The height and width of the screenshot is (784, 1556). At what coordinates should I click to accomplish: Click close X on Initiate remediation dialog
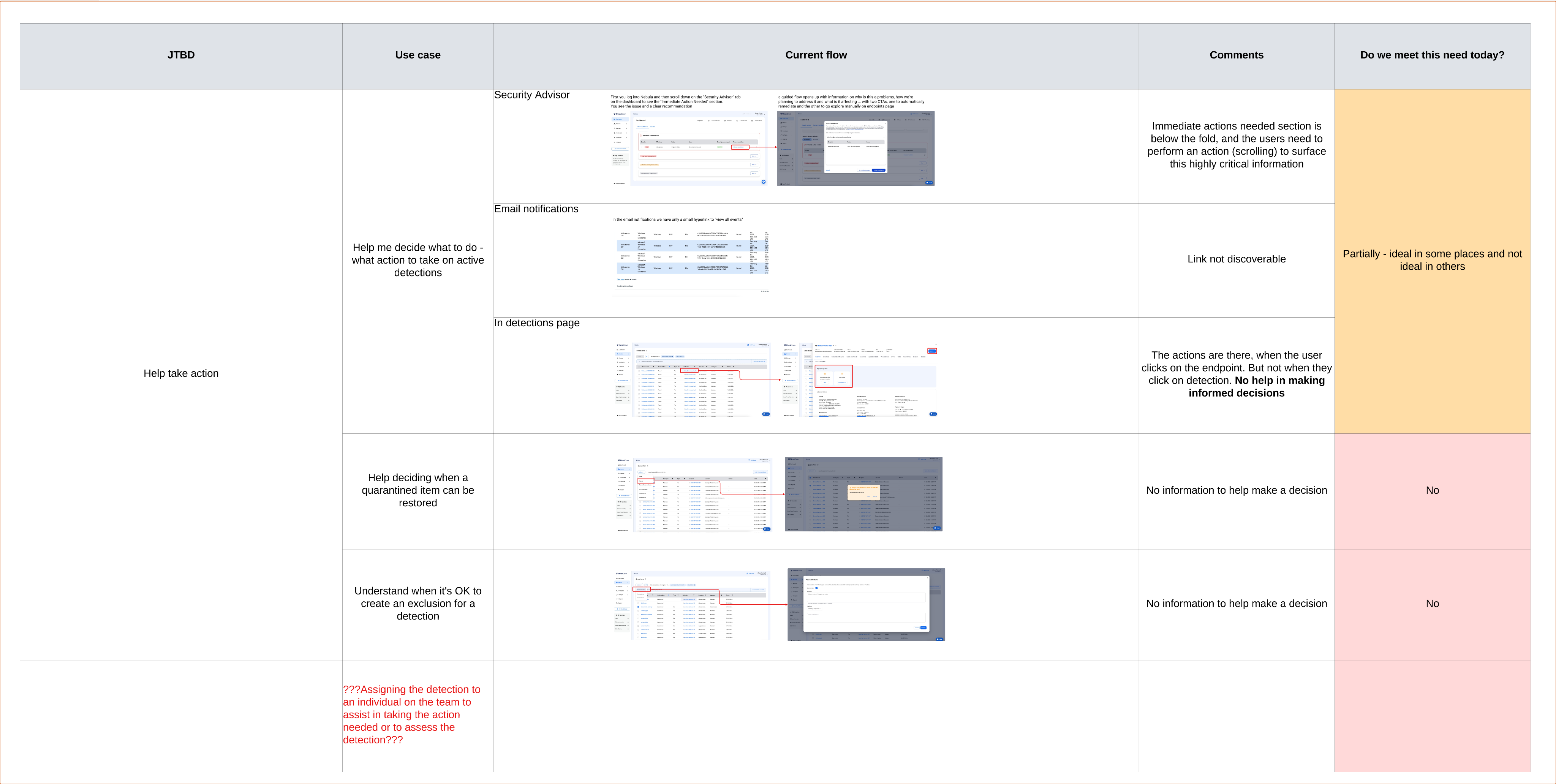pyautogui.click(x=886, y=123)
